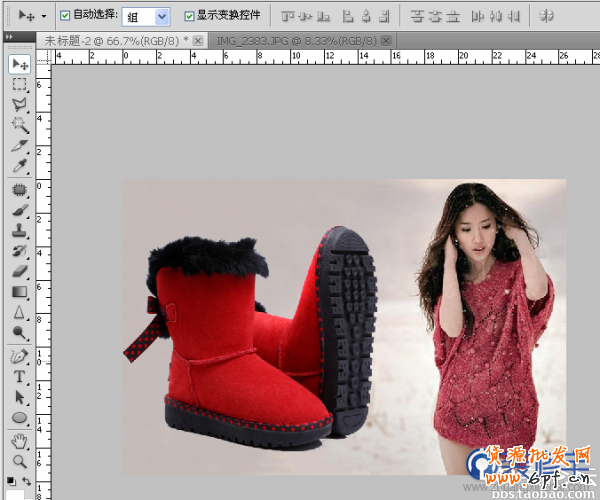Activate the Magic Wand tool
Viewport: 600px width, 500px height.
(19, 125)
